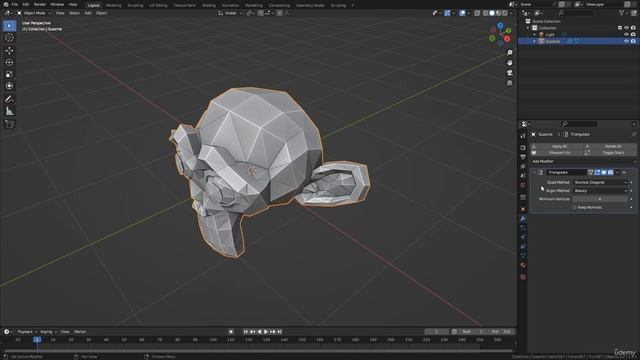Switch to the Geometry Nodes workspace tab
The width and height of the screenshot is (640, 360).
tap(310, 5)
